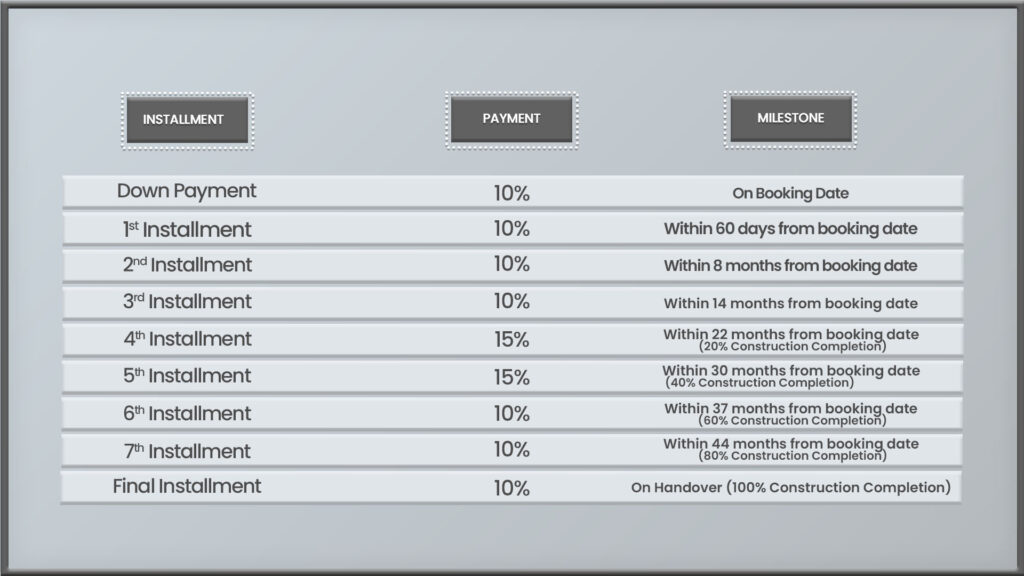Click 'Within 60 days from booking date' text
The height and width of the screenshot is (576, 1024).
tap(790, 229)
